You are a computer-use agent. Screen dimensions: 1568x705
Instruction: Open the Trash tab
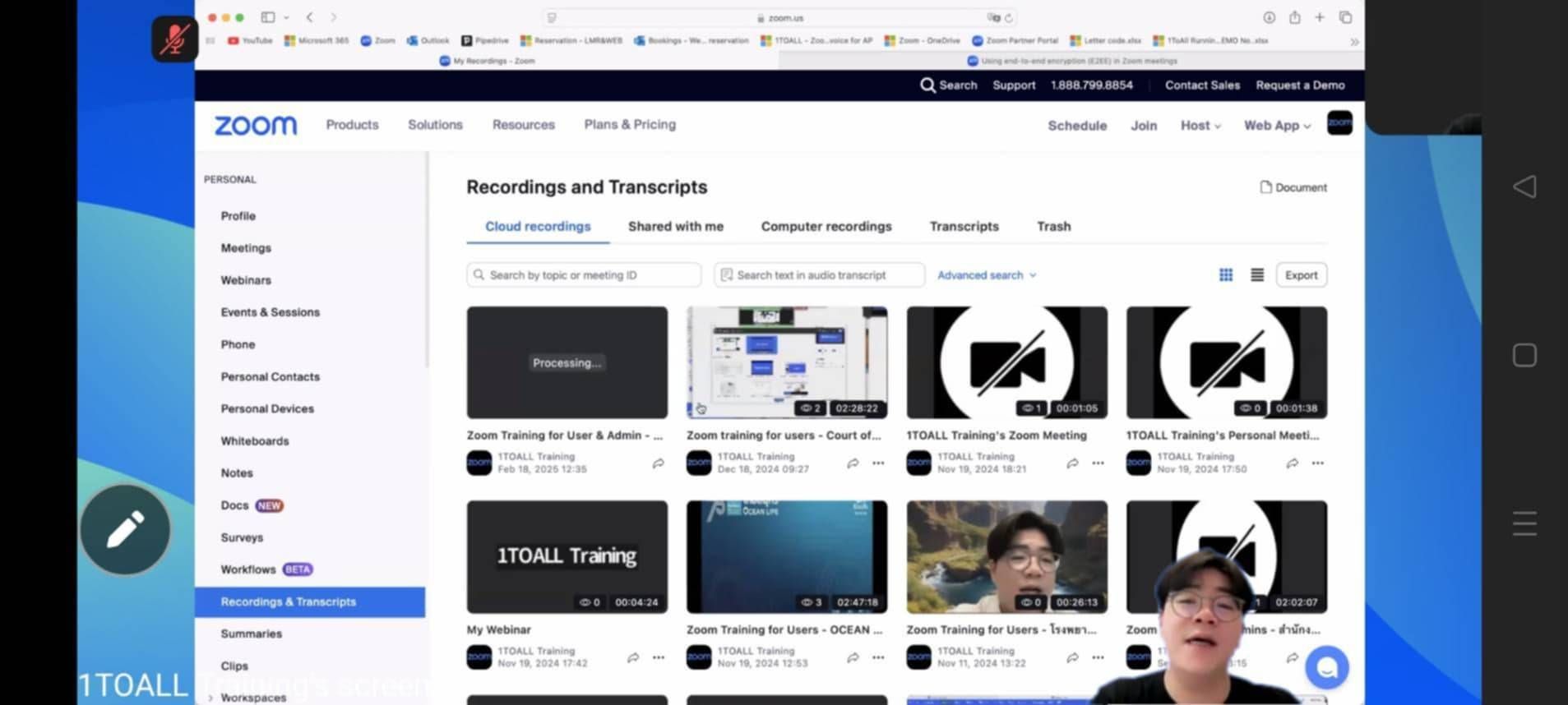click(1053, 226)
